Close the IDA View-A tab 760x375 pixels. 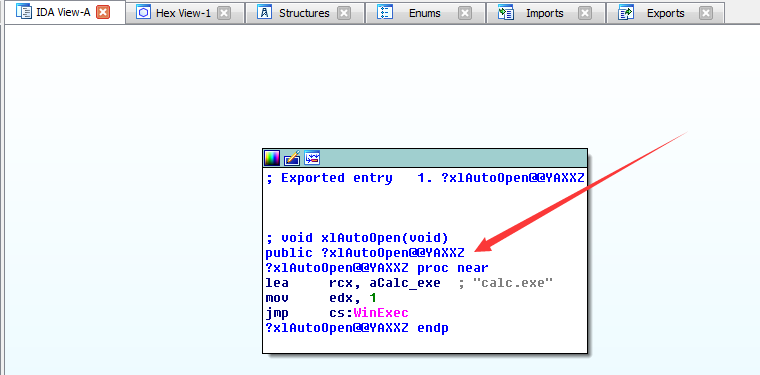pyautogui.click(x=103, y=13)
